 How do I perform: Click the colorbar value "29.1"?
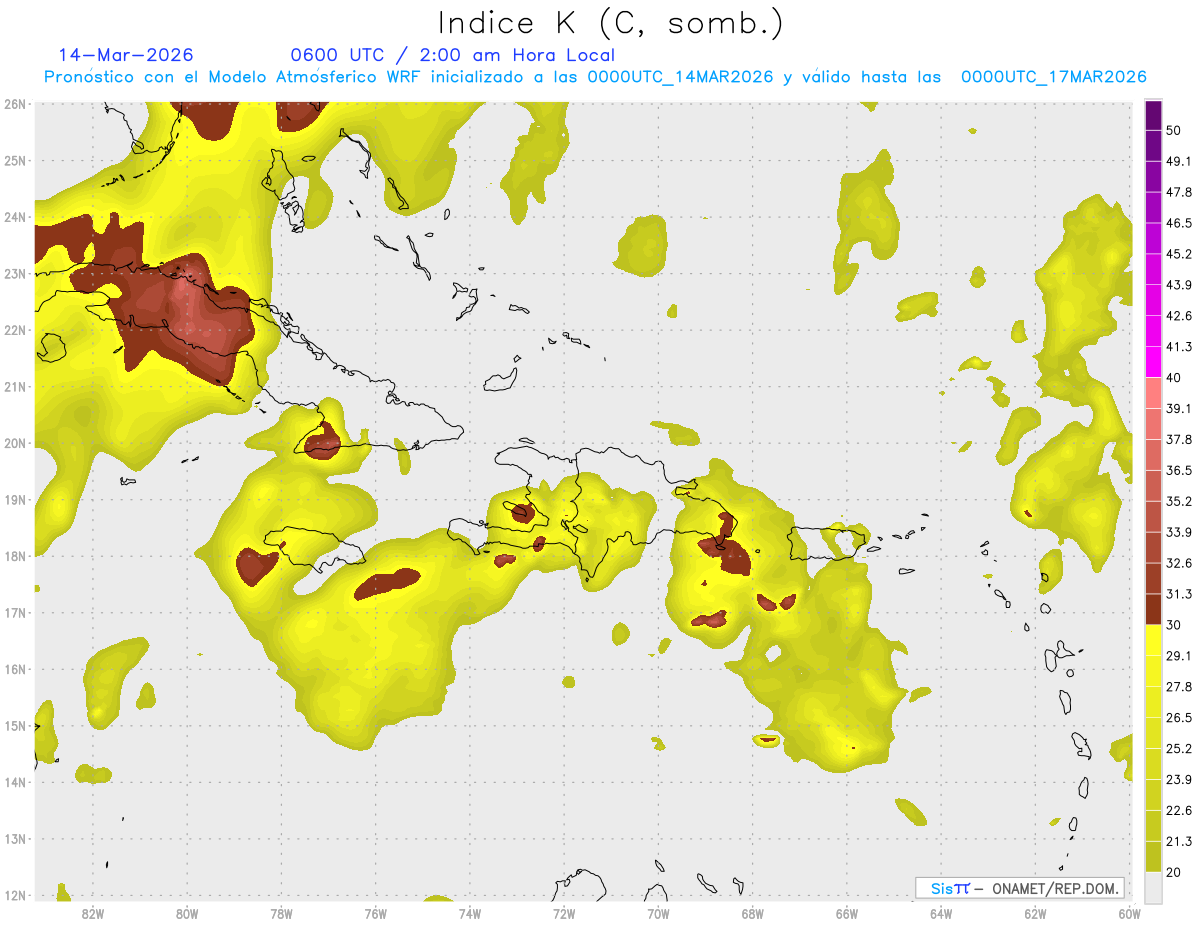(x=1179, y=656)
